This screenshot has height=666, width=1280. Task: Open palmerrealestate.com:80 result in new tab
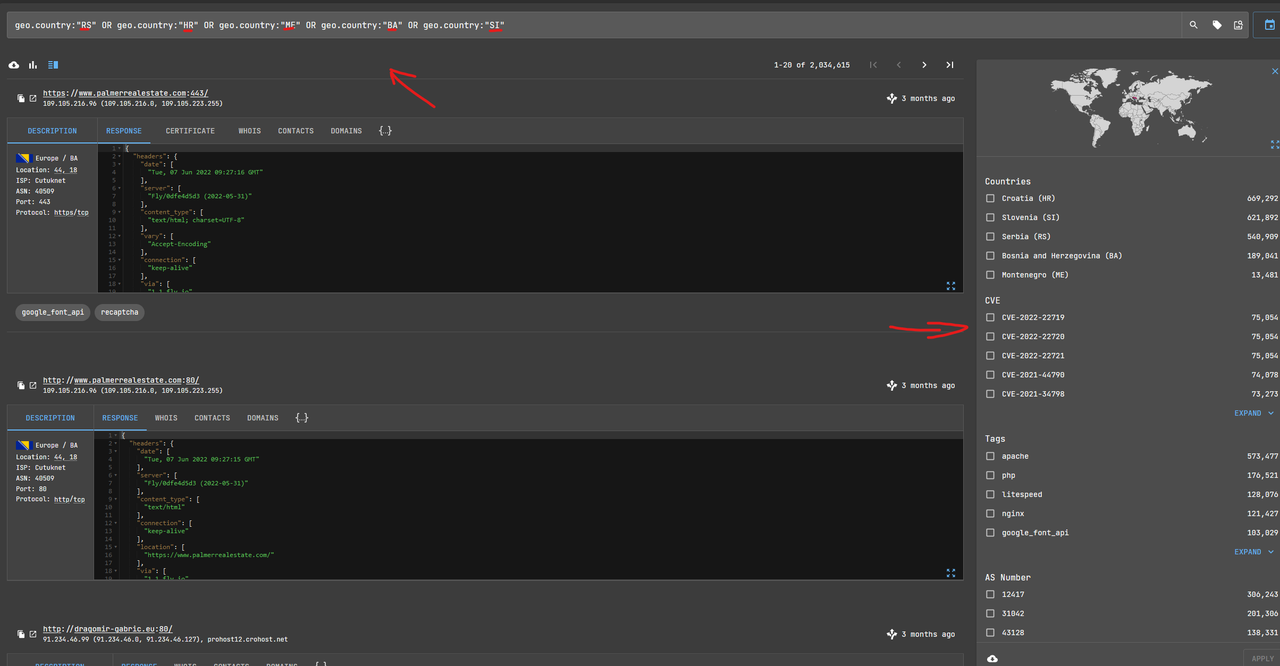(x=33, y=385)
